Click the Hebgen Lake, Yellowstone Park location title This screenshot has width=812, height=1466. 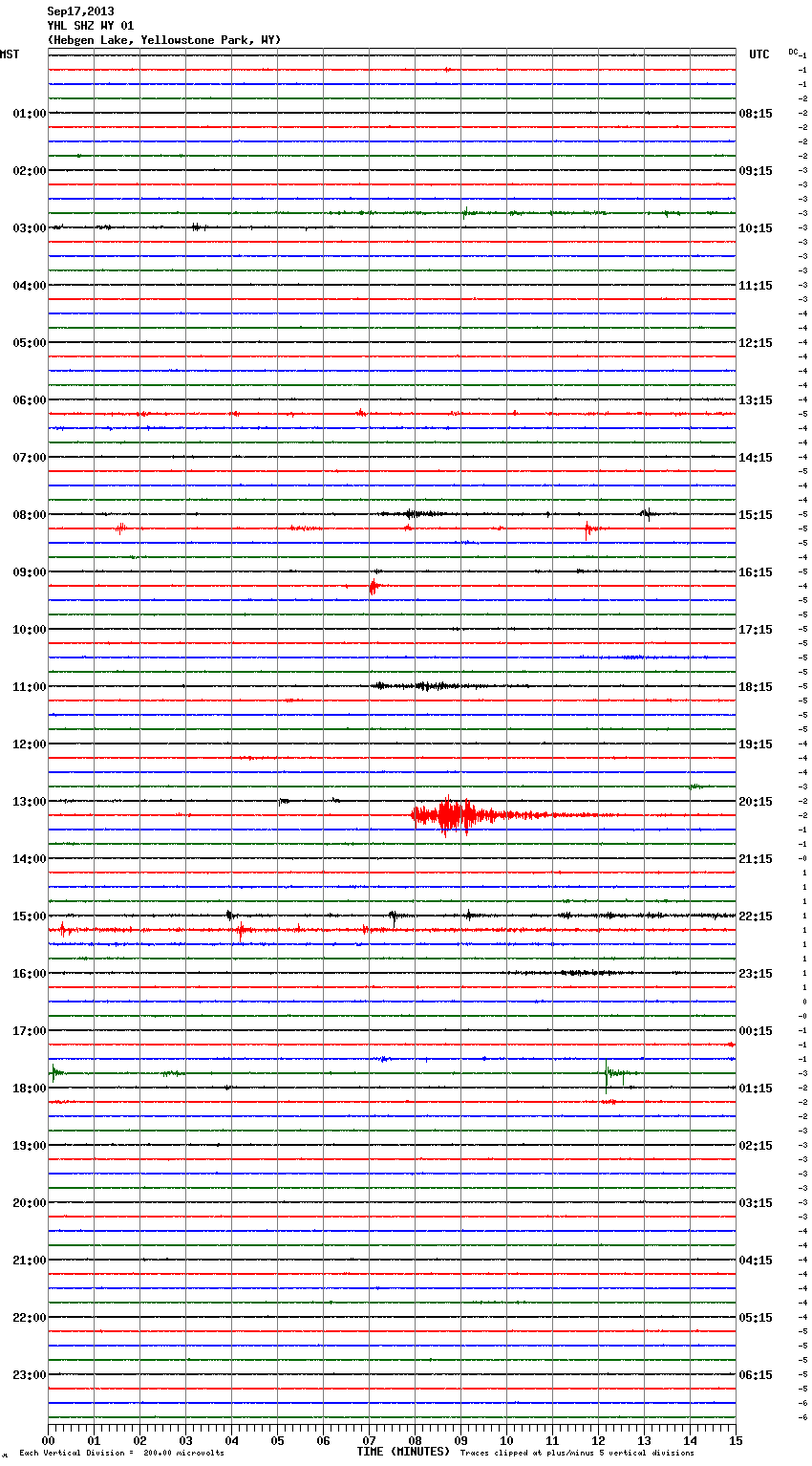[x=164, y=40]
